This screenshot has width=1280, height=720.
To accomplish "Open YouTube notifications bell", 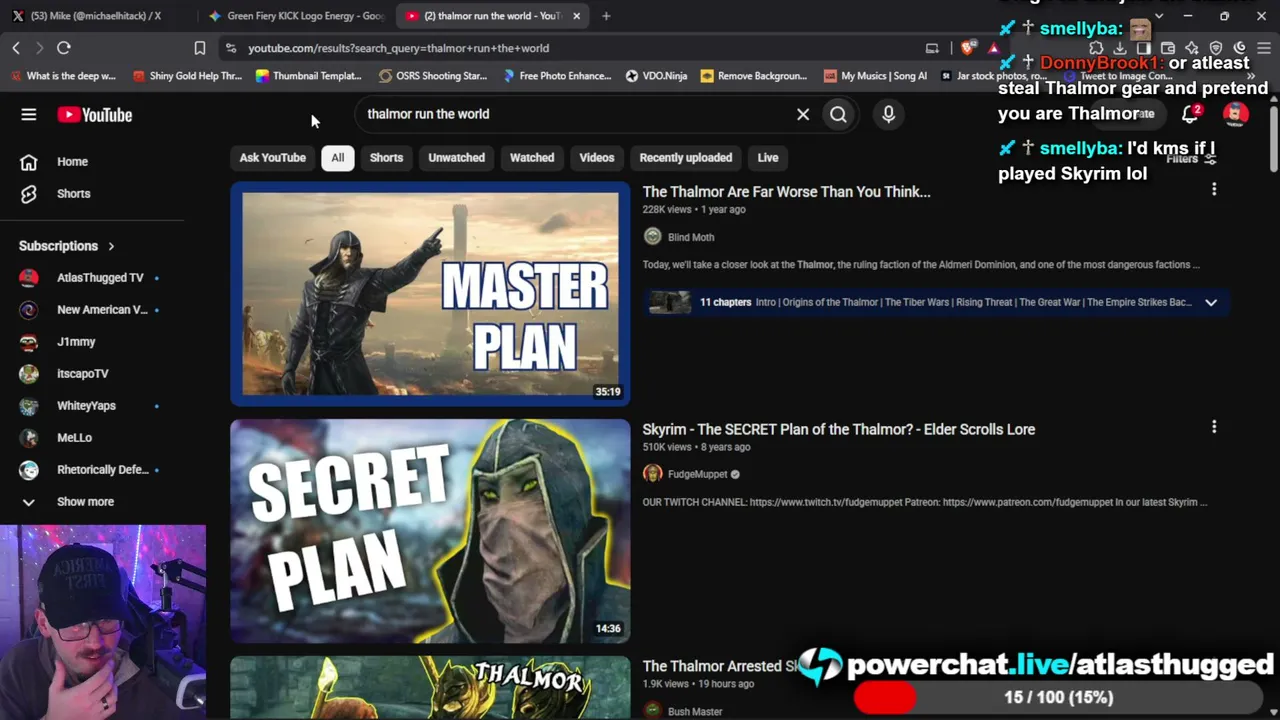I will point(1190,114).
